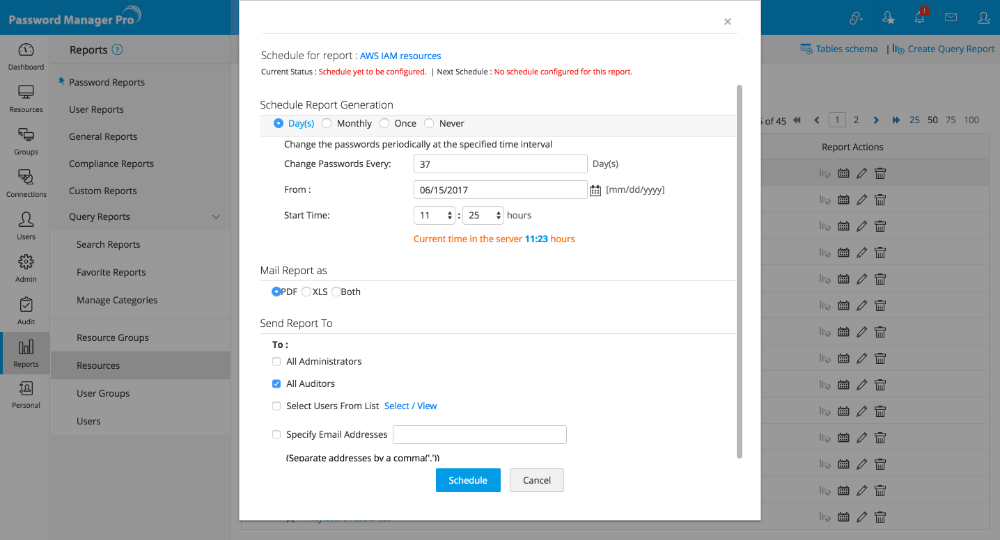Check the All Administrators checkbox
This screenshot has width=1000, height=540.
[277, 361]
